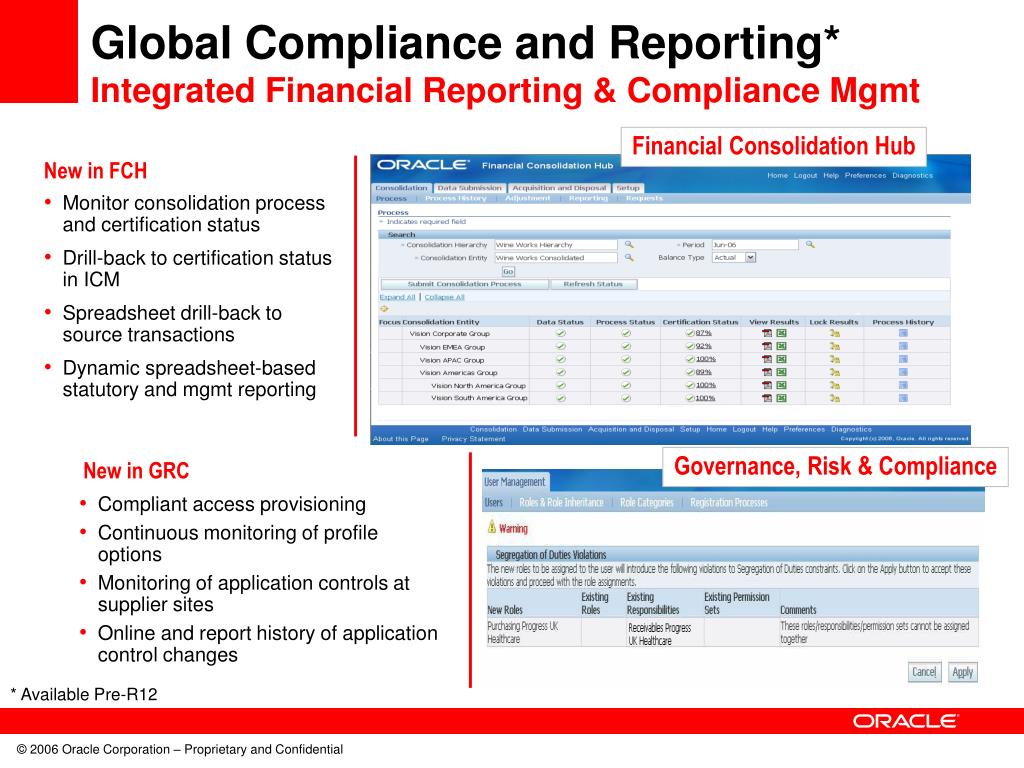The image size is (1024, 768).
Task: Open search icon for Consolidation Entity field
Action: tap(629, 257)
